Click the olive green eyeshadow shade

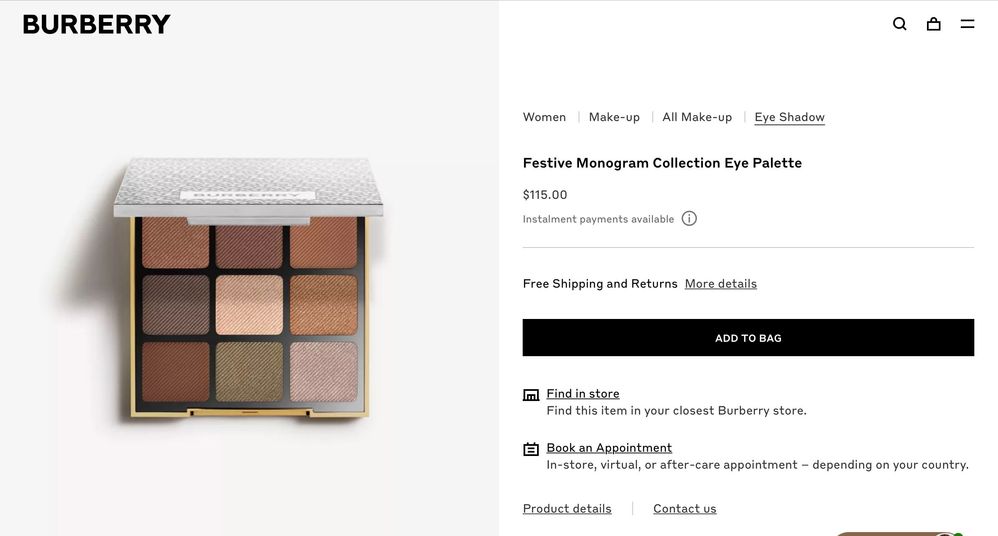coord(249,371)
